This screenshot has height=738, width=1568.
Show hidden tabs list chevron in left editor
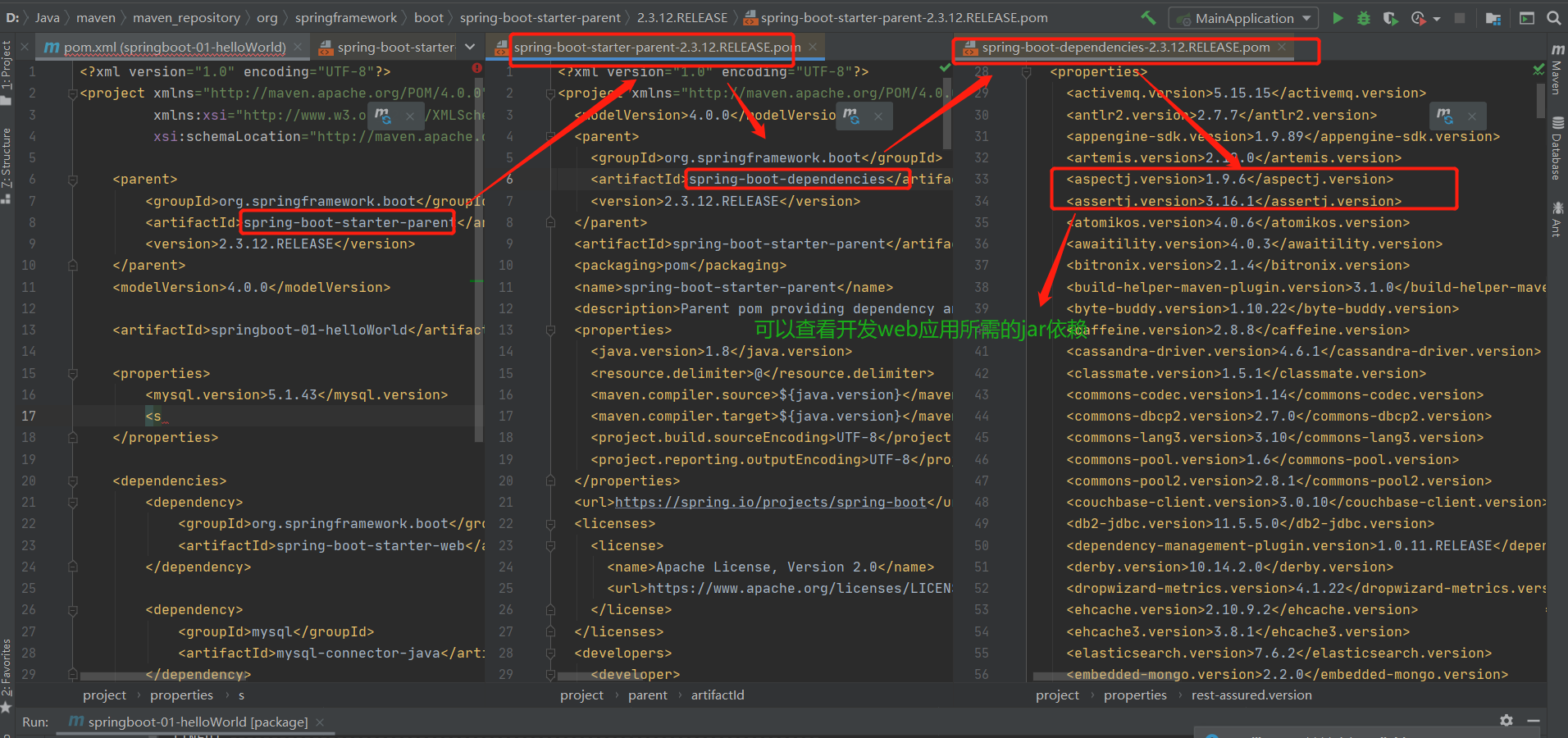point(469,47)
